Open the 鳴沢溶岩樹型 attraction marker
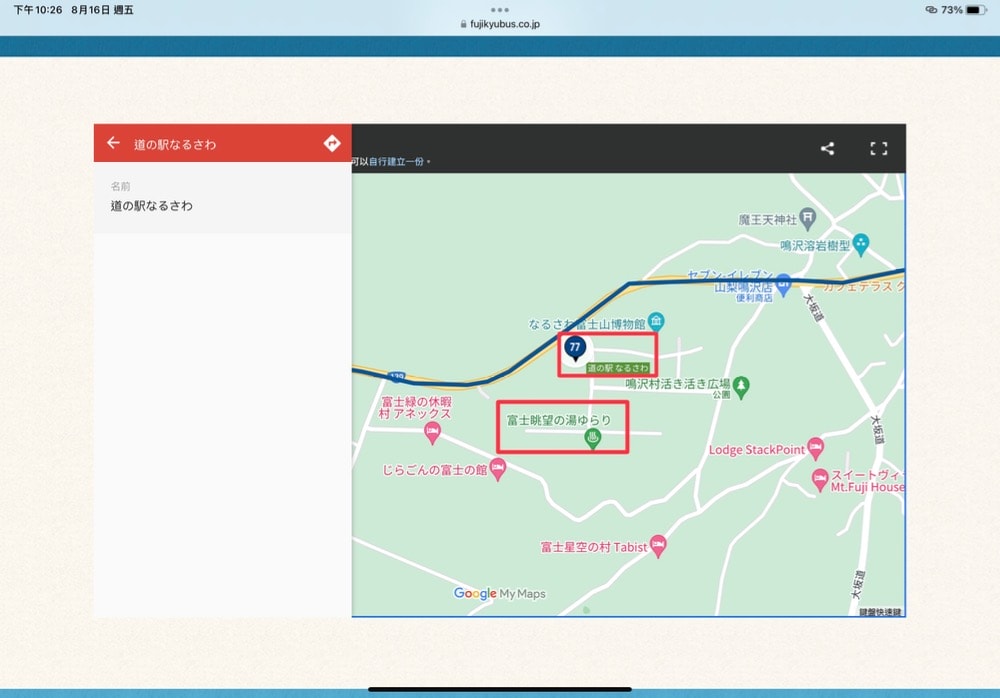1000x698 pixels. pos(860,244)
